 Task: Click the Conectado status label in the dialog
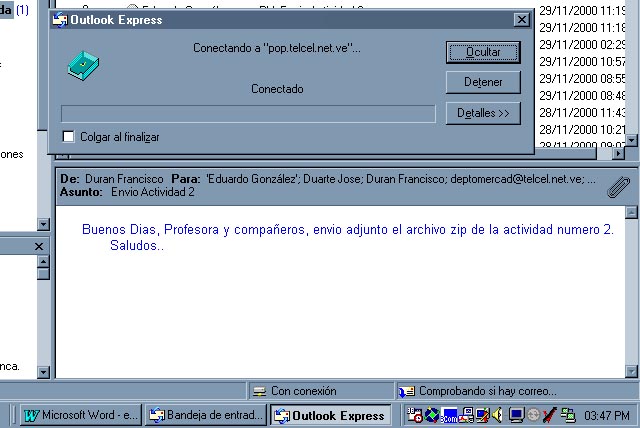(x=277, y=89)
